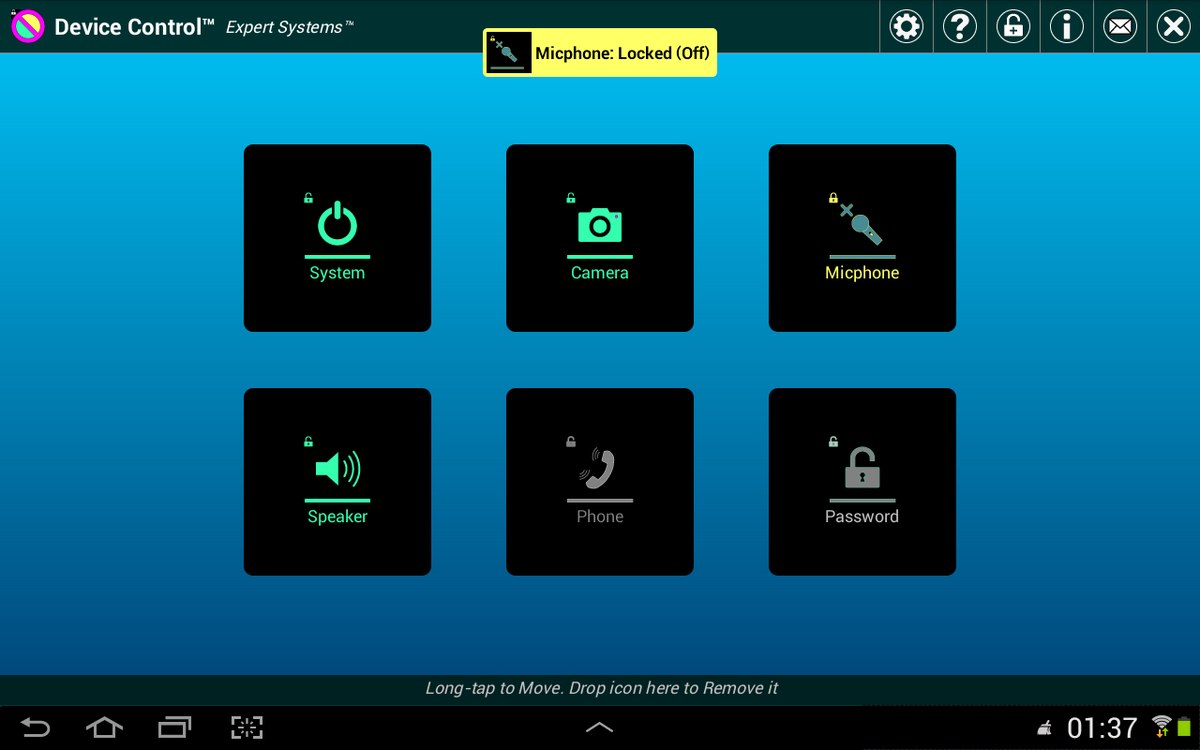The width and height of the screenshot is (1200, 750).
Task: Close the app with the X icon
Action: click(x=1173, y=26)
